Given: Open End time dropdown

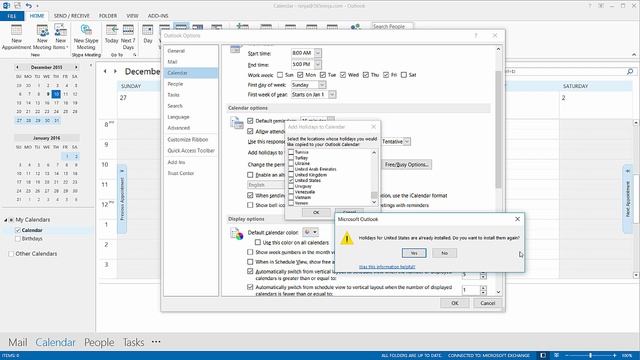Looking at the screenshot, I should click(318, 64).
